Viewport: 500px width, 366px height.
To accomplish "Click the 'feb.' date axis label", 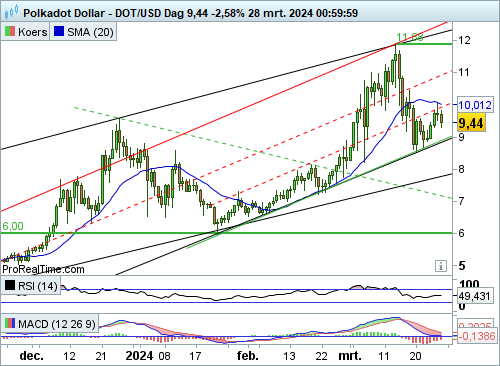I will click(248, 356).
